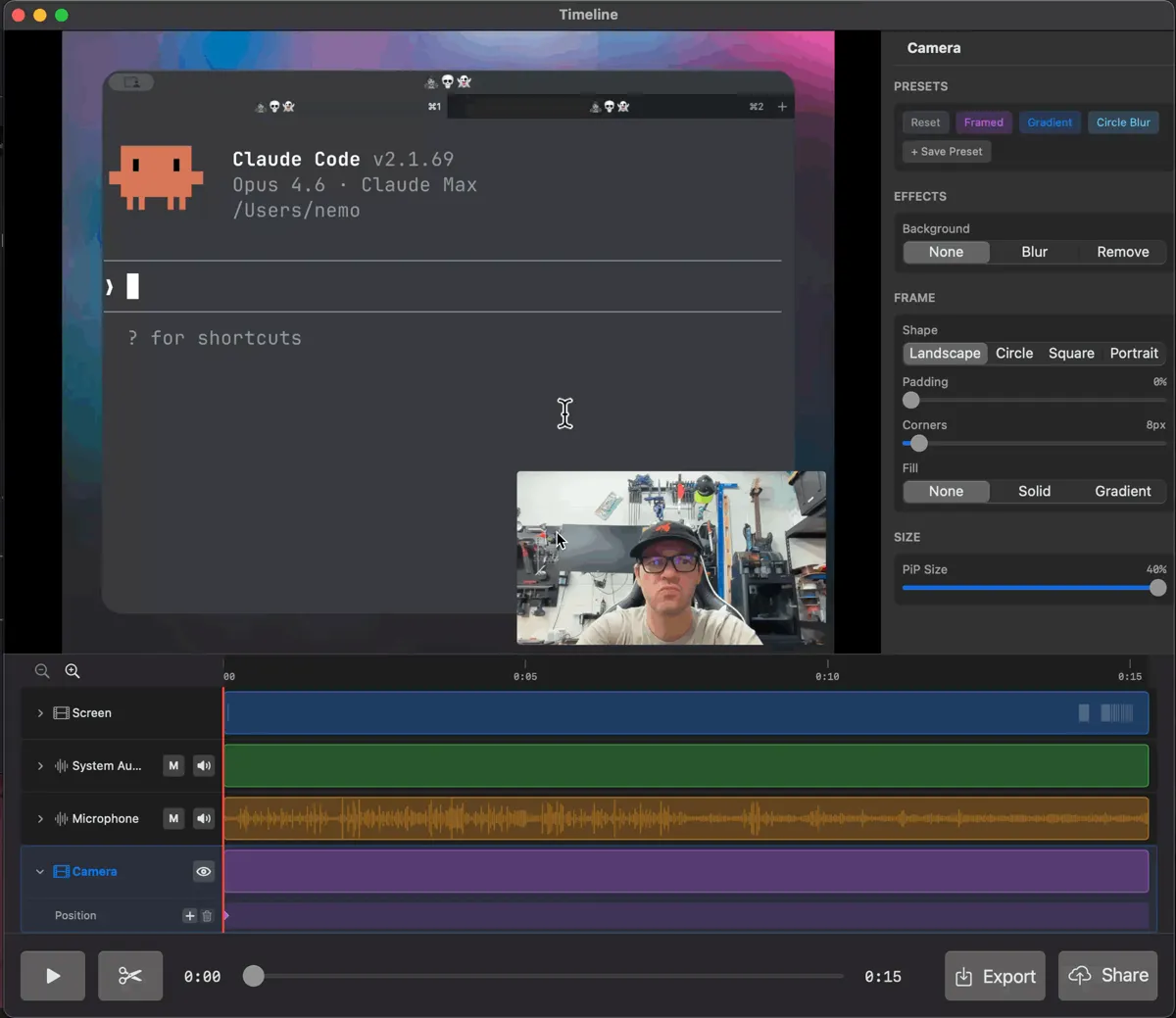The width and height of the screenshot is (1176, 1018).
Task: Click the Screen track film icon
Action: (61, 713)
